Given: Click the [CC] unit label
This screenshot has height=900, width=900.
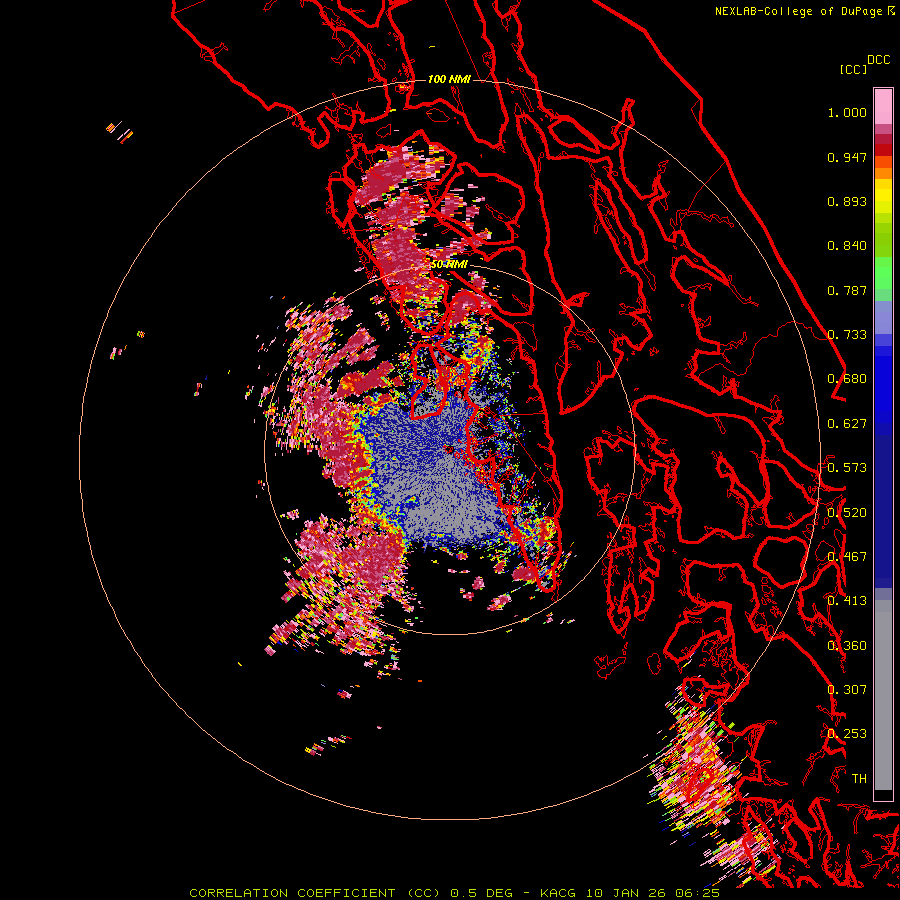Looking at the screenshot, I should tap(854, 69).
